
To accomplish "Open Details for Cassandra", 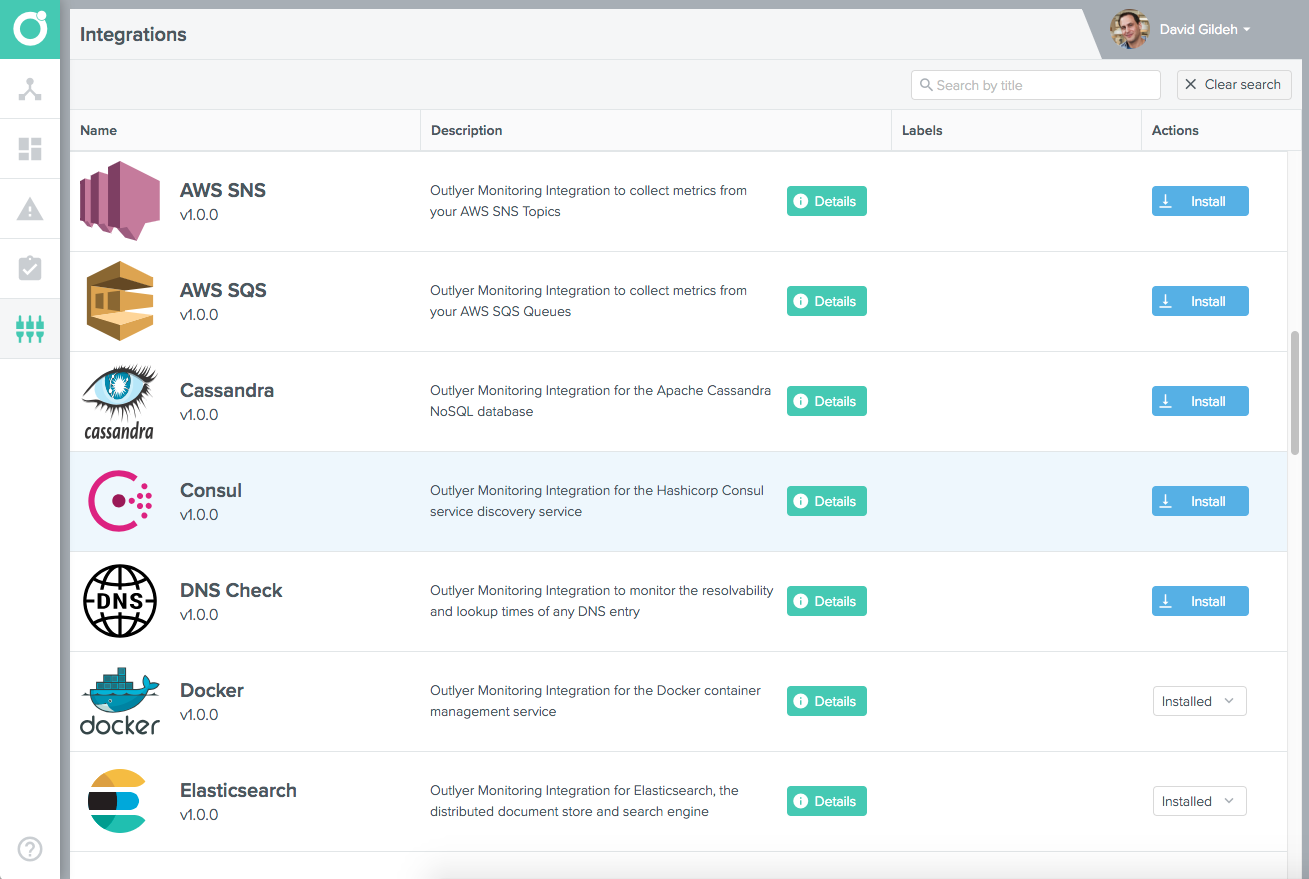I will click(827, 401).
